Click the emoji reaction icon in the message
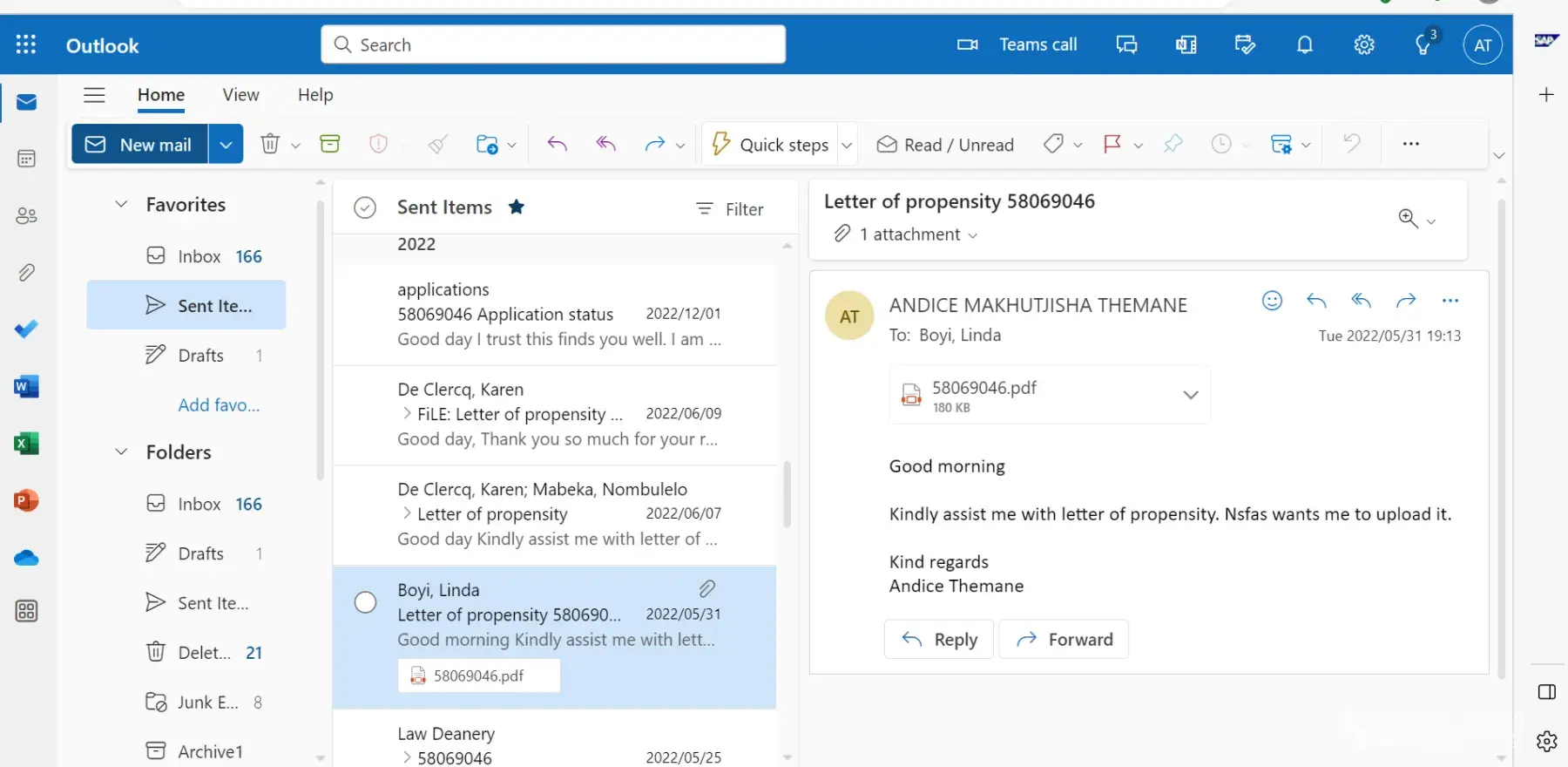Viewport: 1568px width, 767px height. click(x=1272, y=301)
